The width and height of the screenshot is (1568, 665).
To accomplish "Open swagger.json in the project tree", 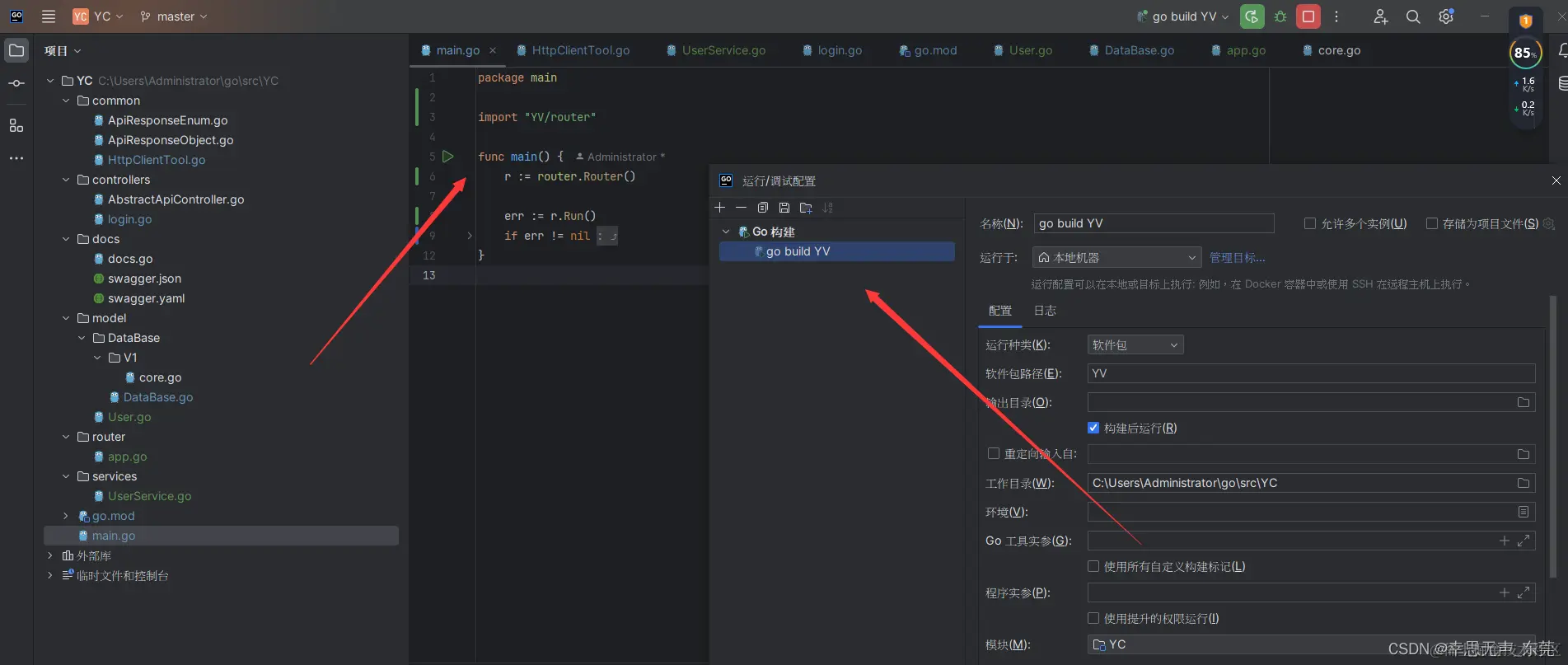I will (144, 279).
